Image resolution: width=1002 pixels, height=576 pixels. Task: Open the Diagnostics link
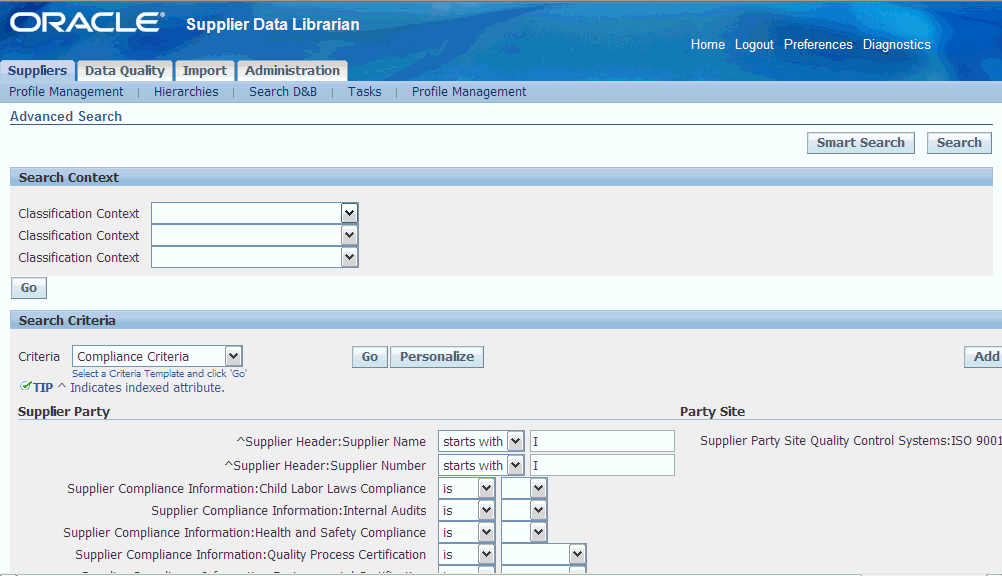897,45
